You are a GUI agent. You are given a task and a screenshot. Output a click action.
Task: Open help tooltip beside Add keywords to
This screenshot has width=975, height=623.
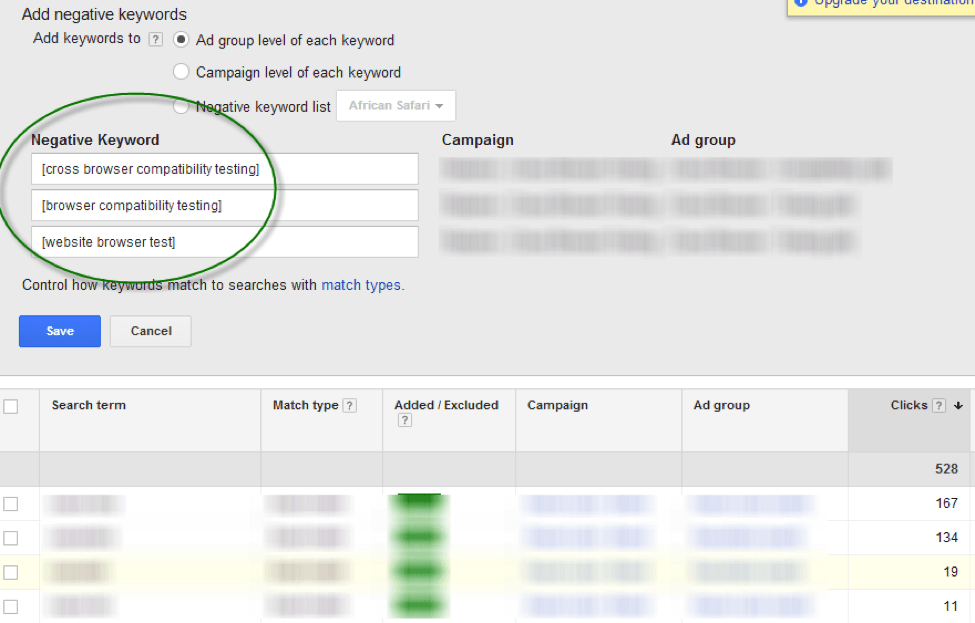tap(156, 39)
